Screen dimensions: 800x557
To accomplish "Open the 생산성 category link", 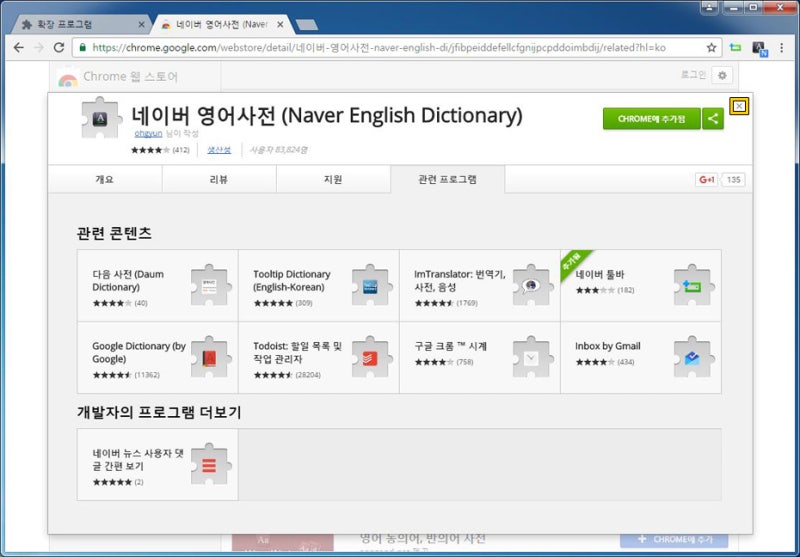I will coord(219,149).
